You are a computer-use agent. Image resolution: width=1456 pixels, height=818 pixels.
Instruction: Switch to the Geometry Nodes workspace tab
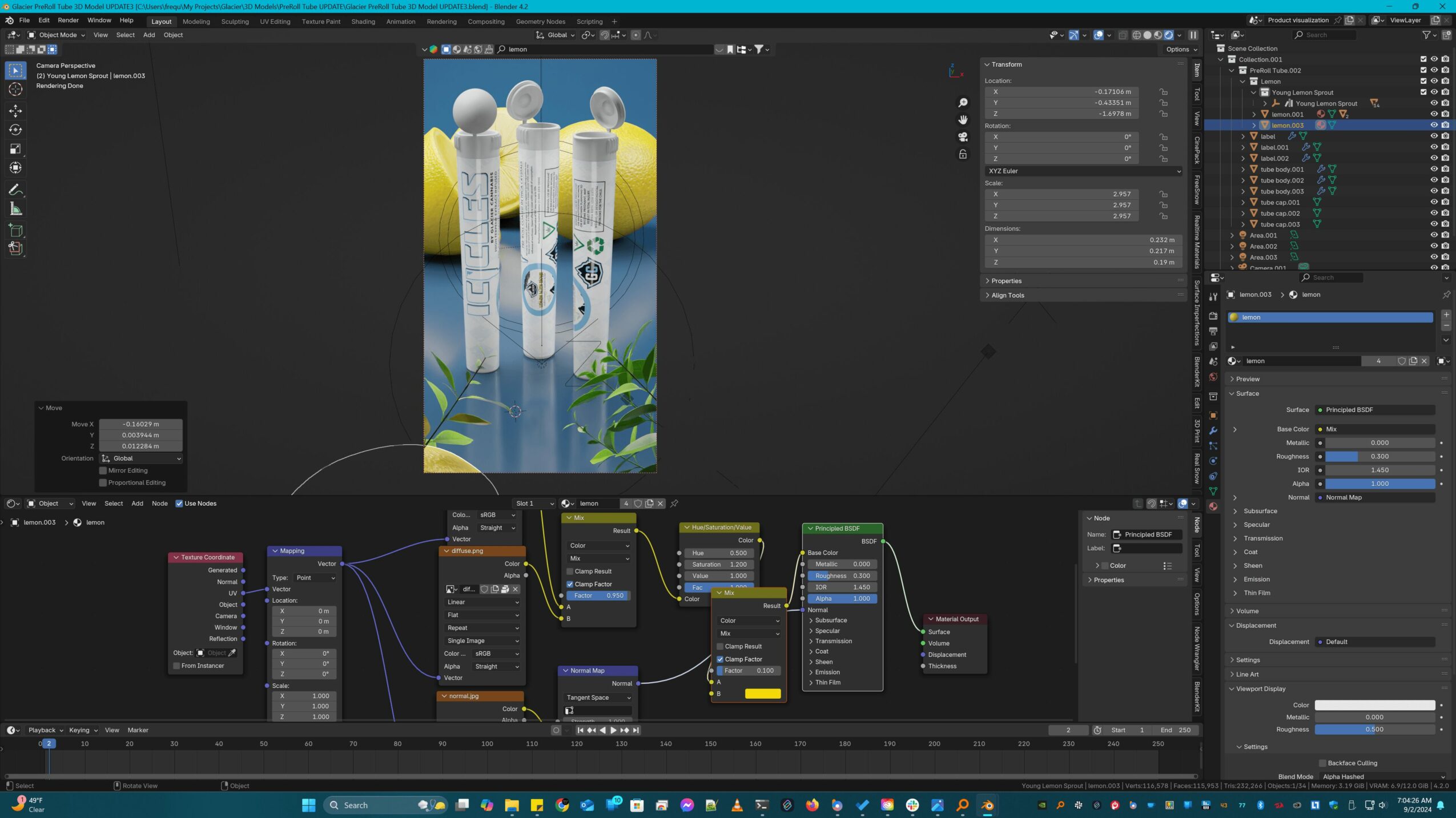click(x=540, y=22)
